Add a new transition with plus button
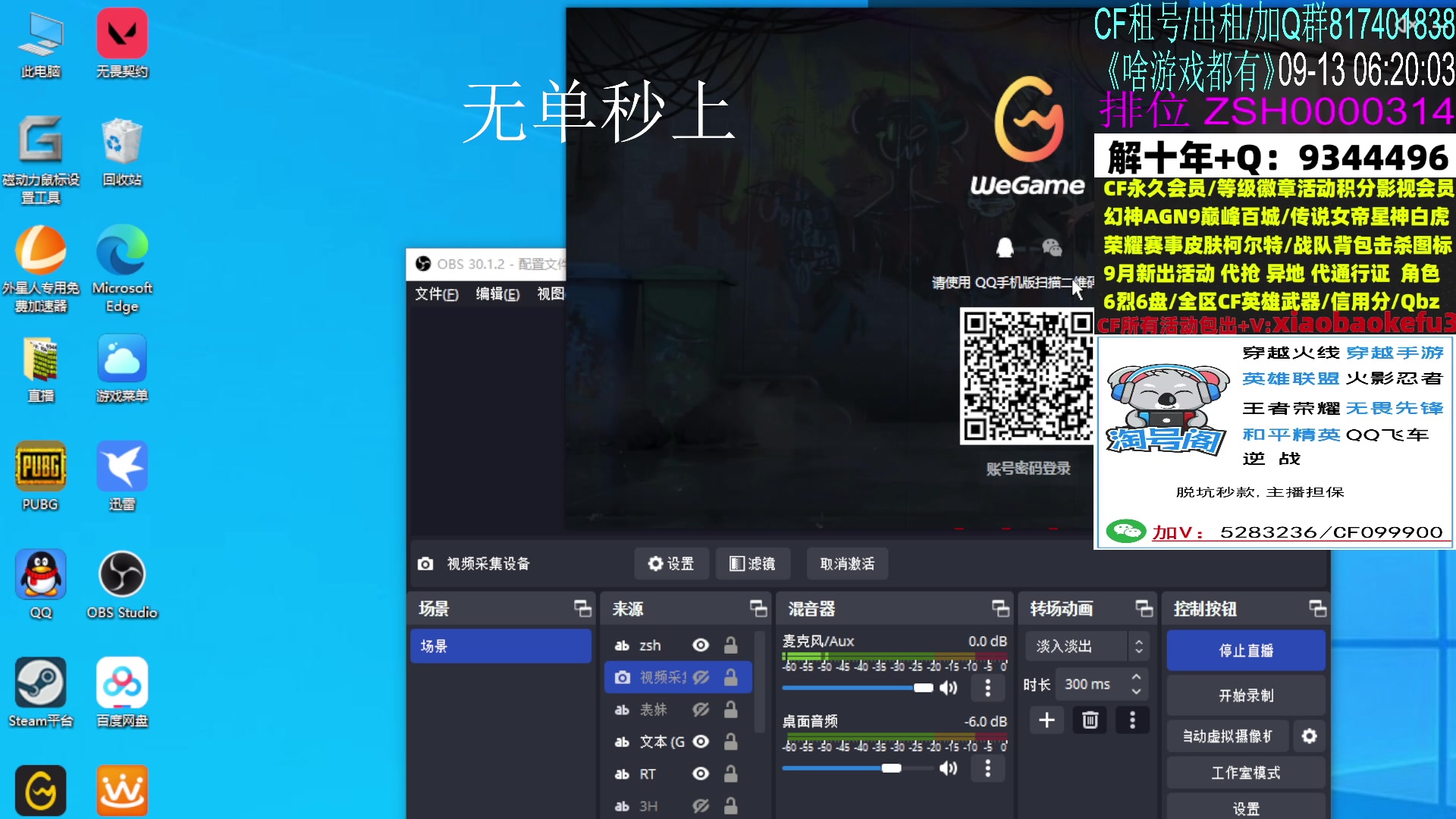The image size is (1456, 819). coord(1046,720)
